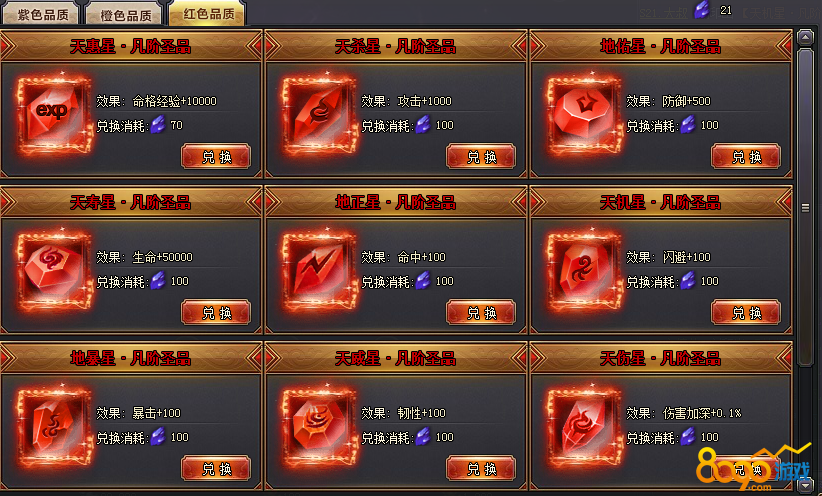Redeem 地佑星 with its 兑换 button
Viewport: 822px width, 496px height.
click(x=746, y=156)
